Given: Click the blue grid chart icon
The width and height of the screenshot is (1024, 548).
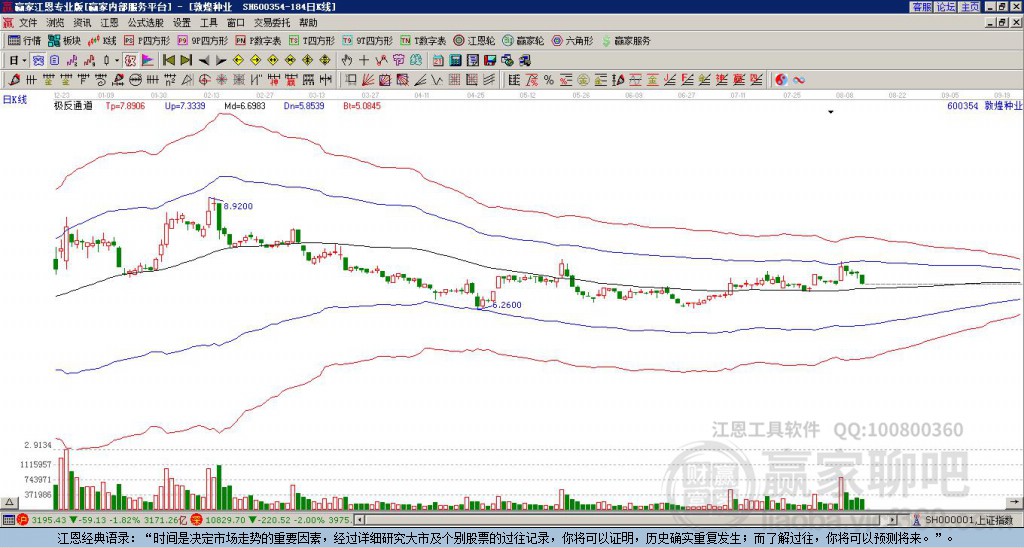Looking at the screenshot, I should coord(37,61).
